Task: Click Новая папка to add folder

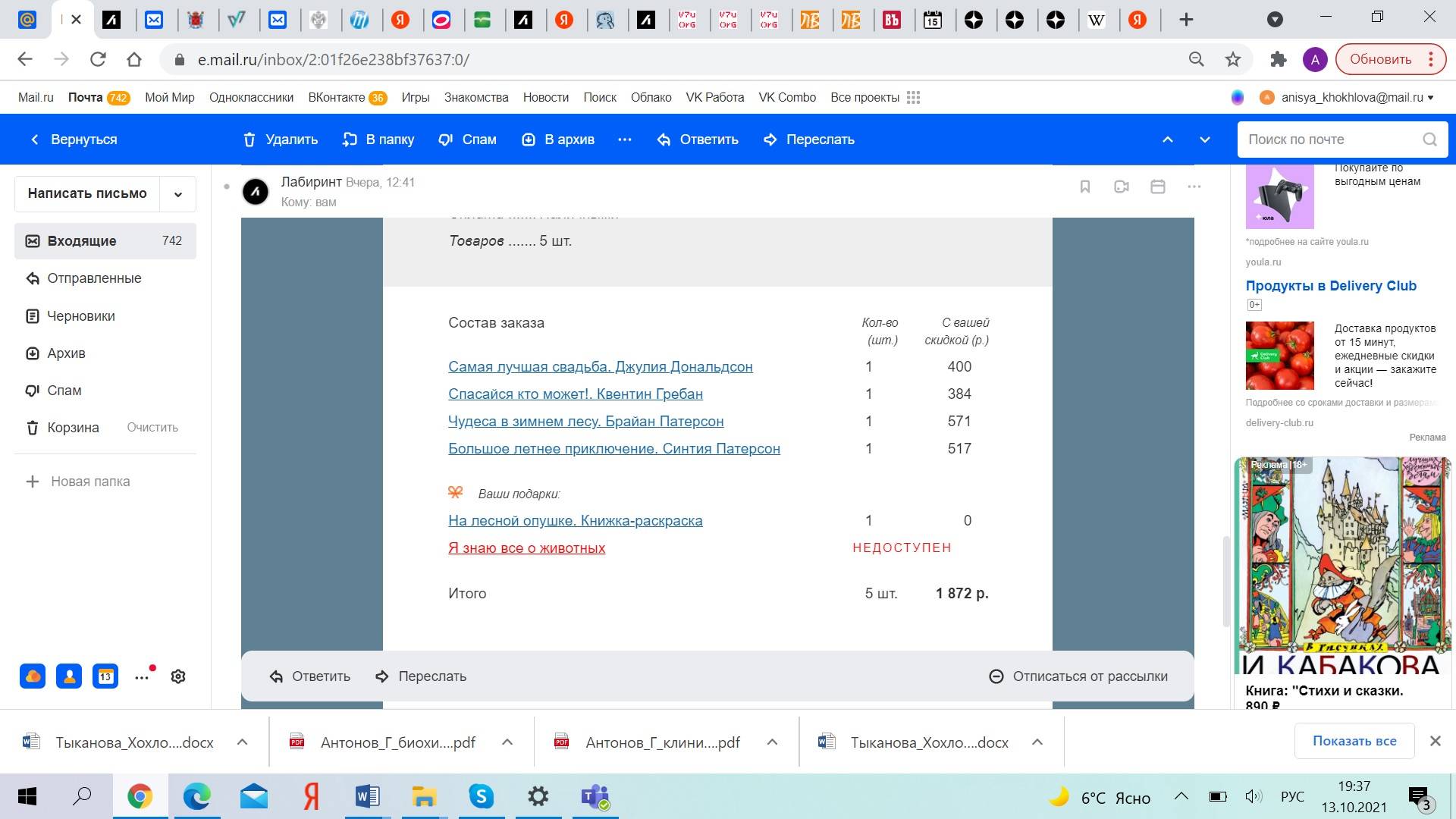Action: pyautogui.click(x=78, y=482)
